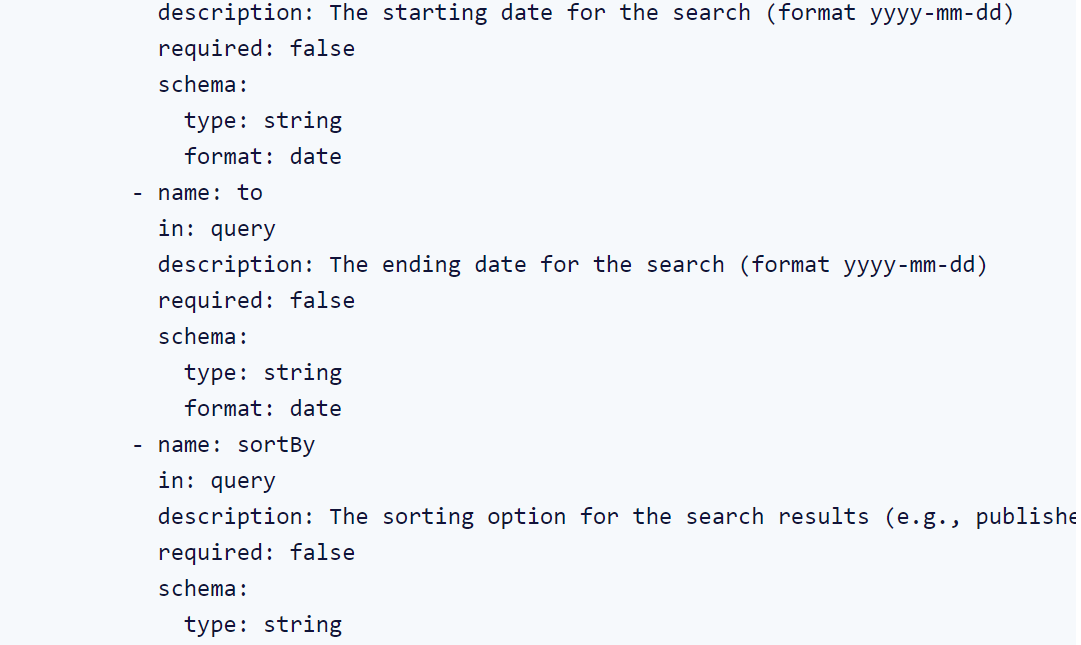Click "required: false" below the starting date description
The height and width of the screenshot is (645, 1081).
pyautogui.click(x=256, y=49)
